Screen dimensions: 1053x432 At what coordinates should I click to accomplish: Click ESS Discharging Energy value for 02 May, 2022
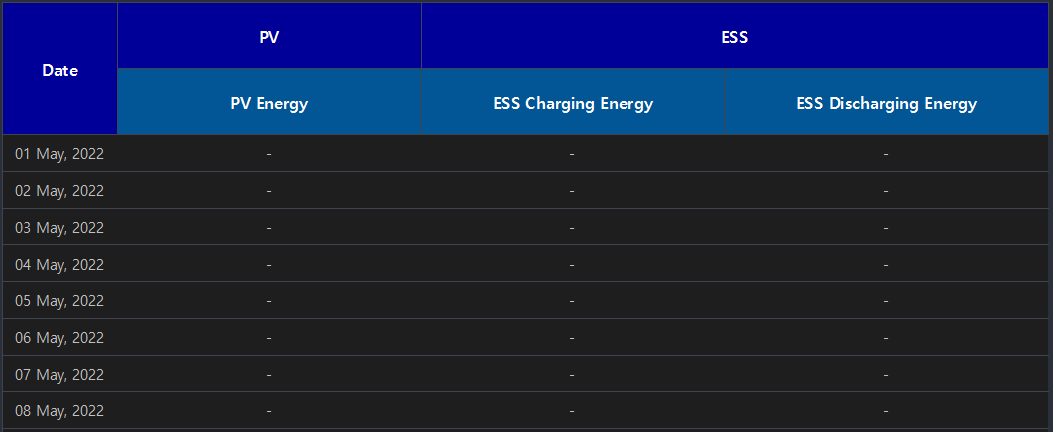click(886, 191)
